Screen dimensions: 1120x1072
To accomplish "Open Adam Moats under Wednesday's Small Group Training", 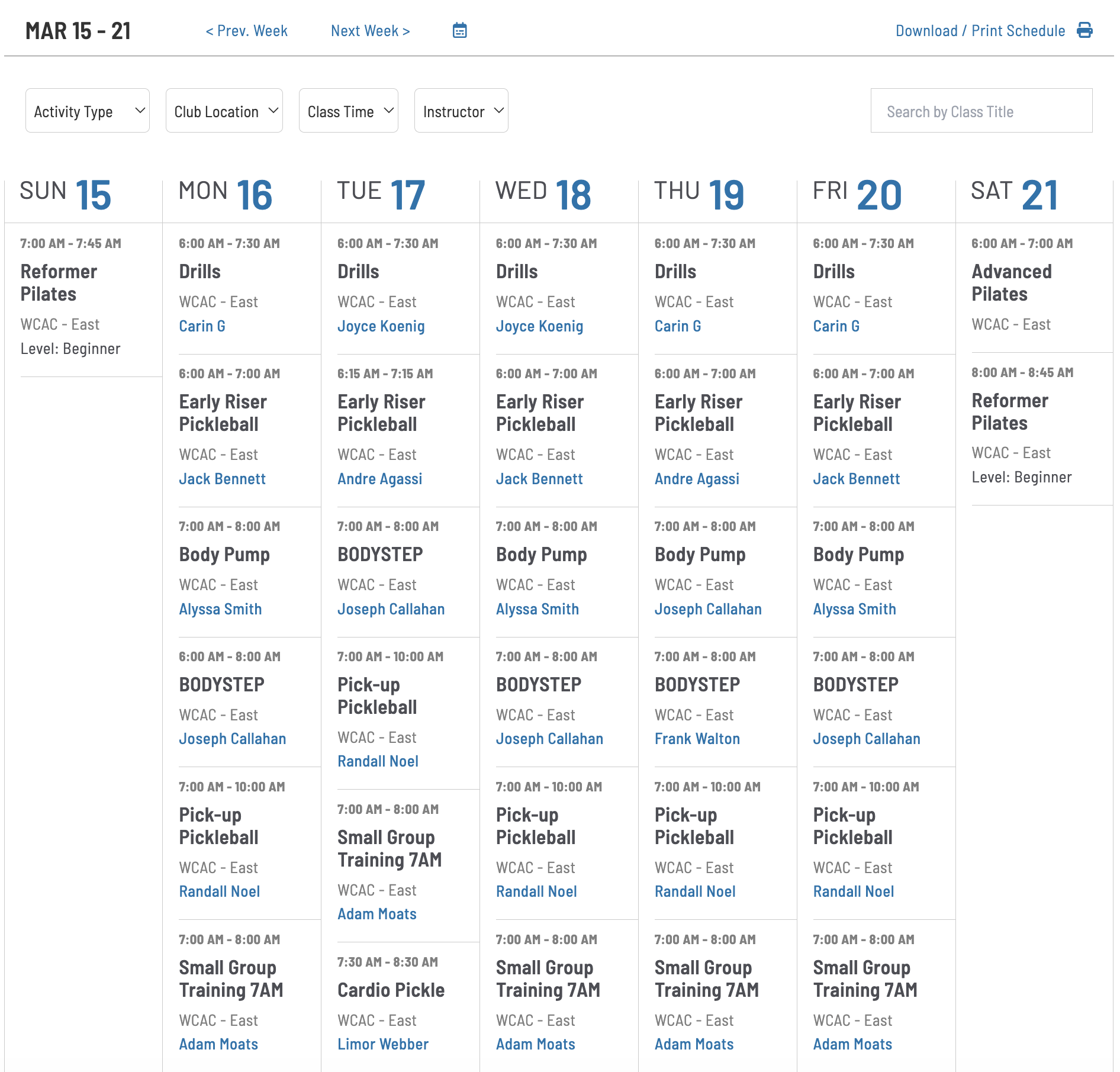I will [535, 1044].
